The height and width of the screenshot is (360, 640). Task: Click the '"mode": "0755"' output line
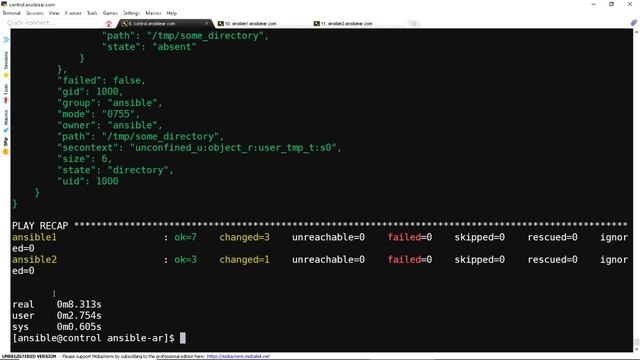tap(98, 114)
